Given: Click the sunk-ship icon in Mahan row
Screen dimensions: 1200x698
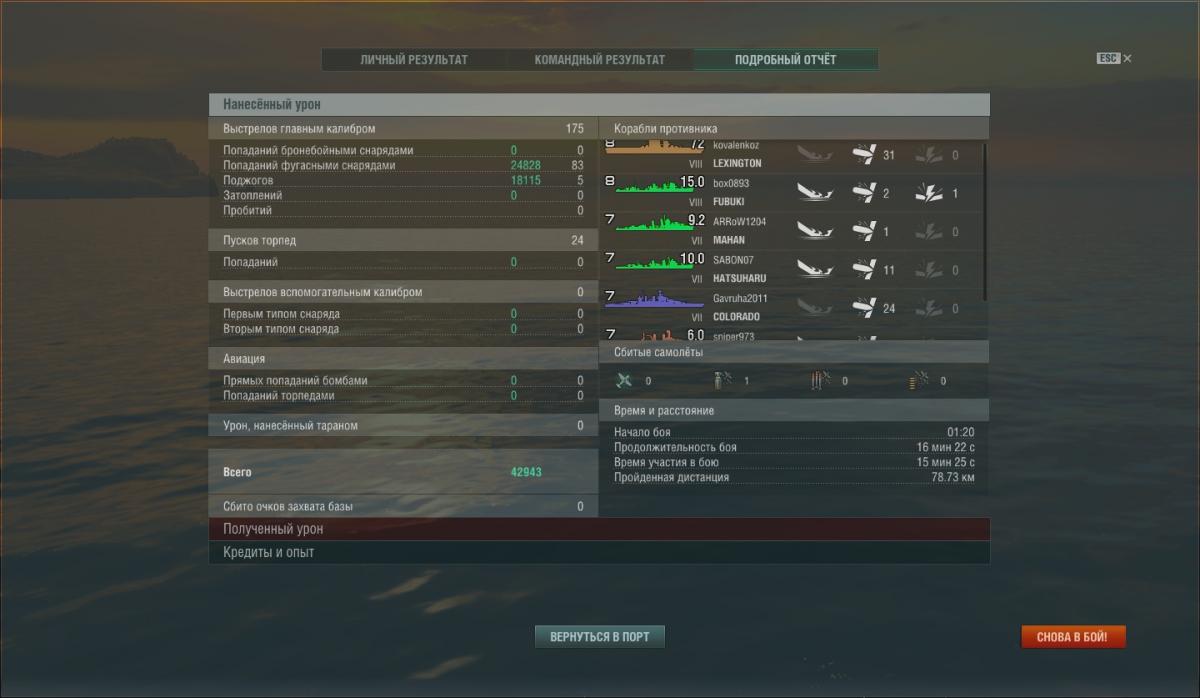Looking at the screenshot, I should pos(816,231).
